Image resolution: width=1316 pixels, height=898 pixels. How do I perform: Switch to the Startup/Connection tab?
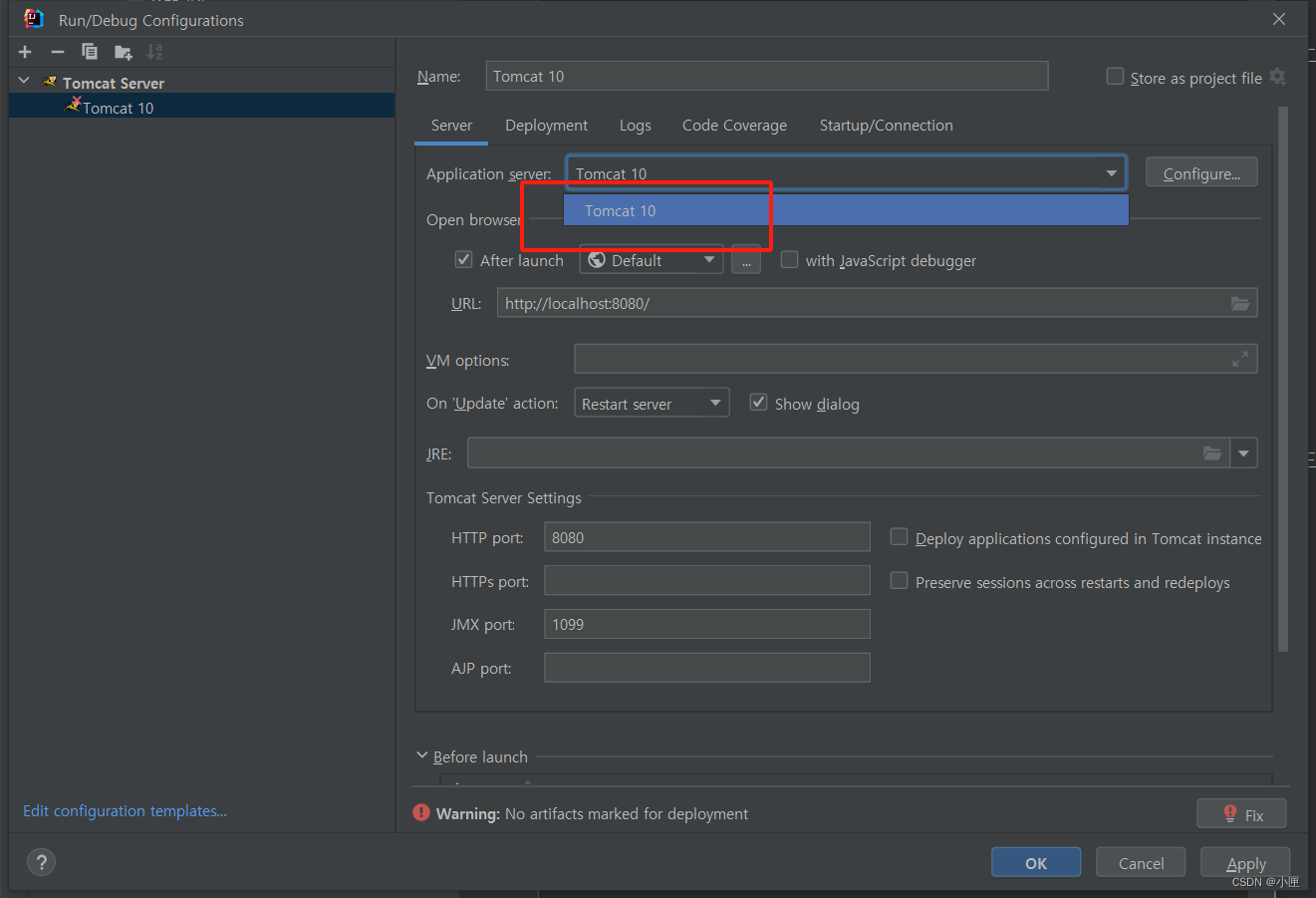click(886, 126)
